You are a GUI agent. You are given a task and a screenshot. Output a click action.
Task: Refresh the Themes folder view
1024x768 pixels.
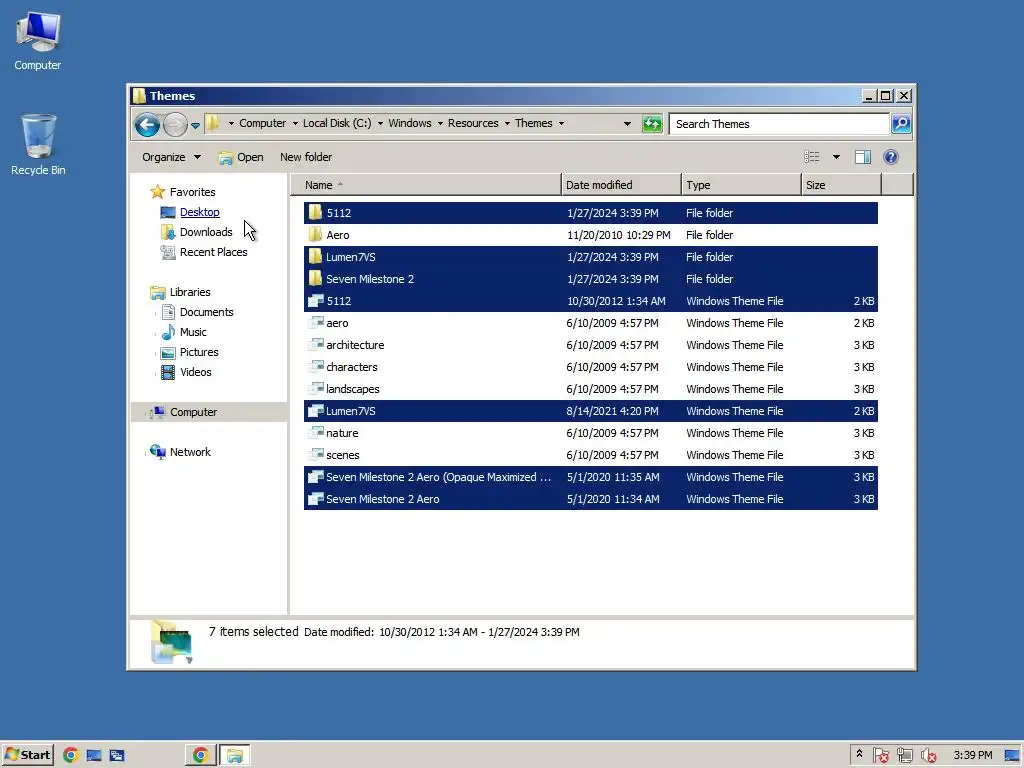(x=652, y=123)
